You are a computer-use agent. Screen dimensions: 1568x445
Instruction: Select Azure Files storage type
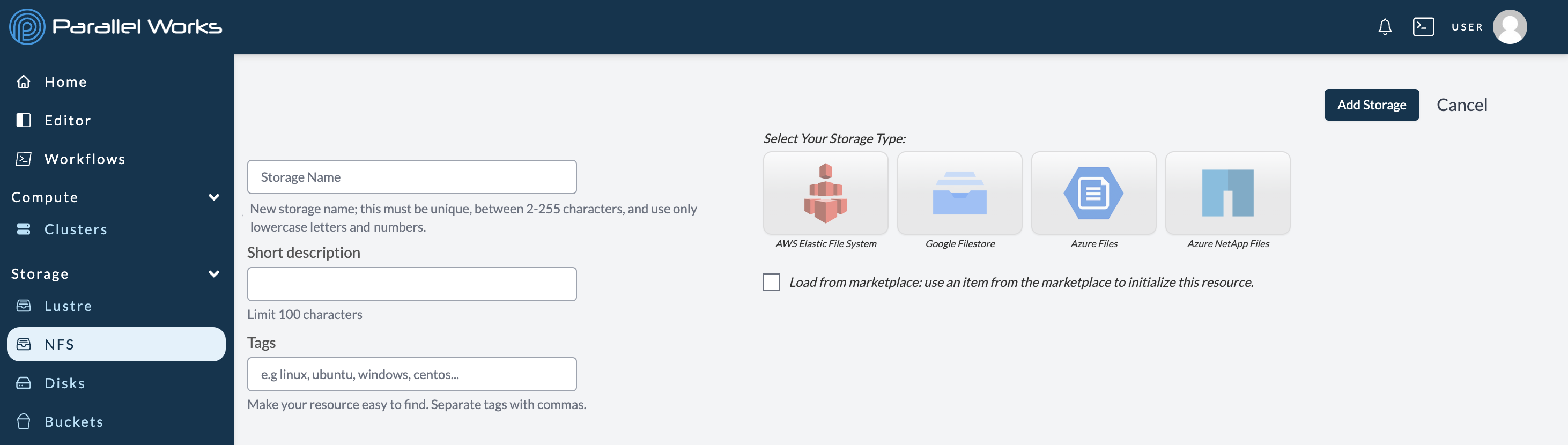pyautogui.click(x=1093, y=193)
